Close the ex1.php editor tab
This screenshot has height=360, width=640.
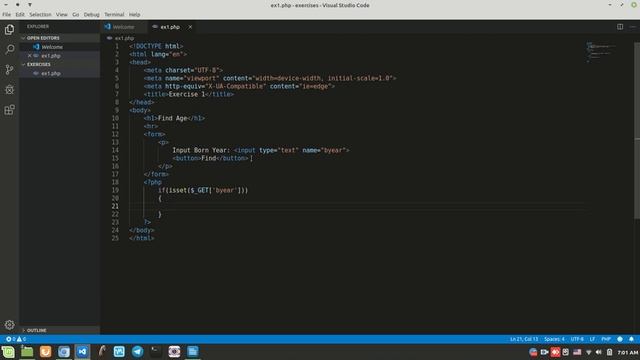[190, 27]
